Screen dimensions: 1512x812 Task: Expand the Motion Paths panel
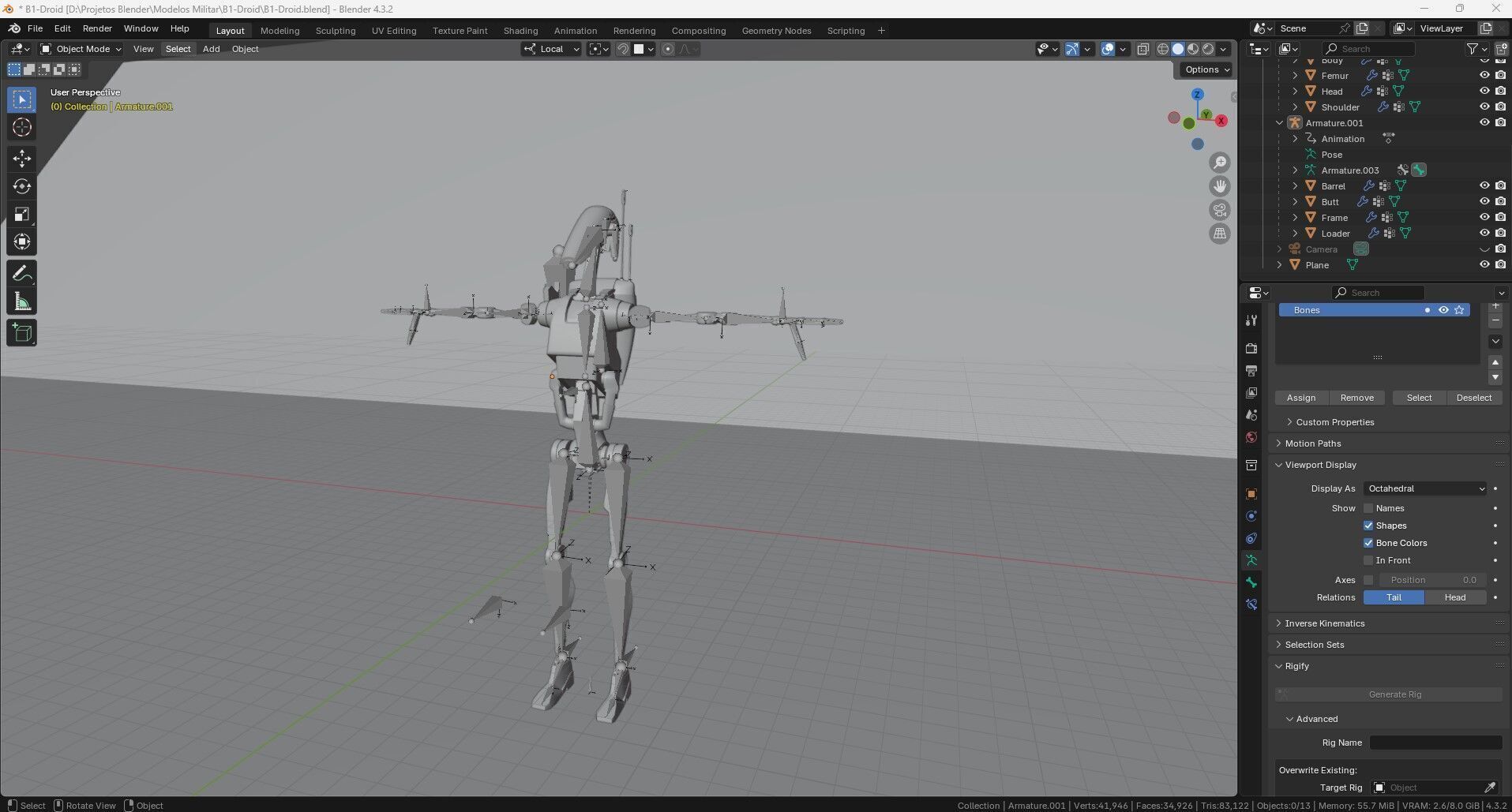(1313, 443)
